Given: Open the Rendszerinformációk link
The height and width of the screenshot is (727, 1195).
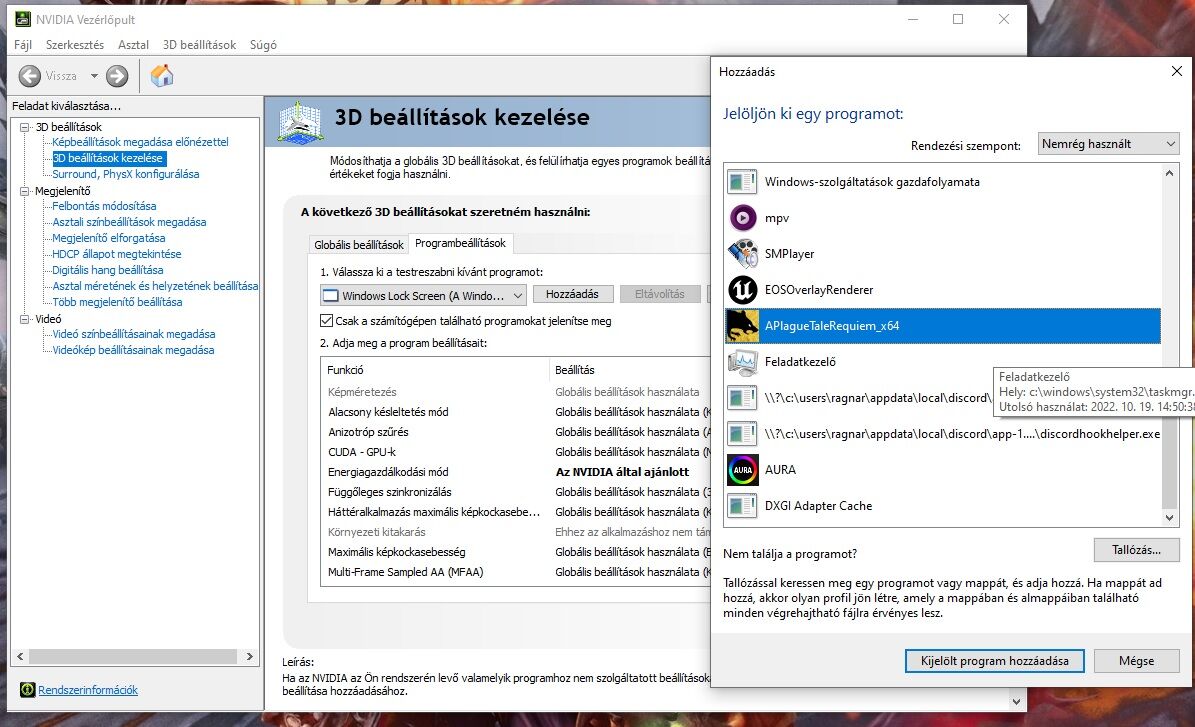Looking at the screenshot, I should [88, 690].
